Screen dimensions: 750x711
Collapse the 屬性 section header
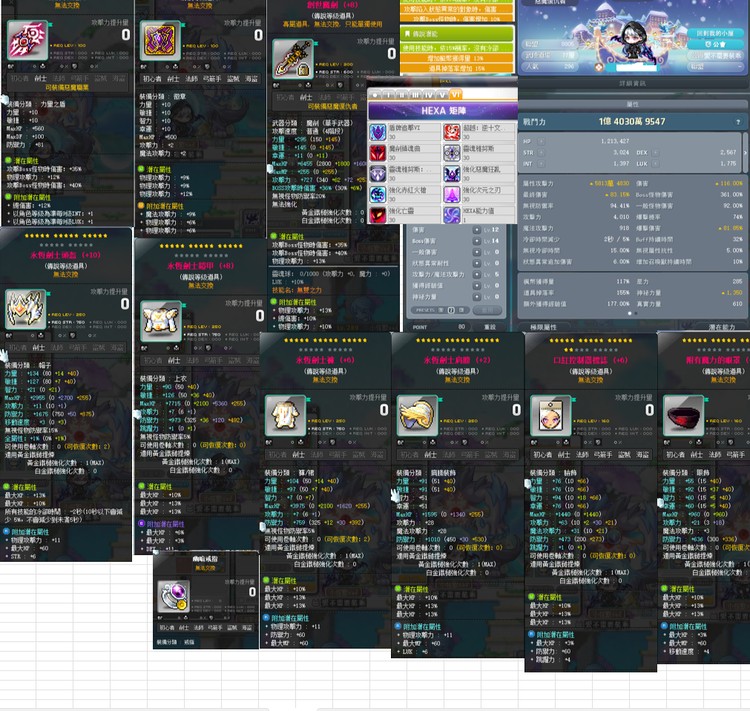pyautogui.click(x=632, y=104)
